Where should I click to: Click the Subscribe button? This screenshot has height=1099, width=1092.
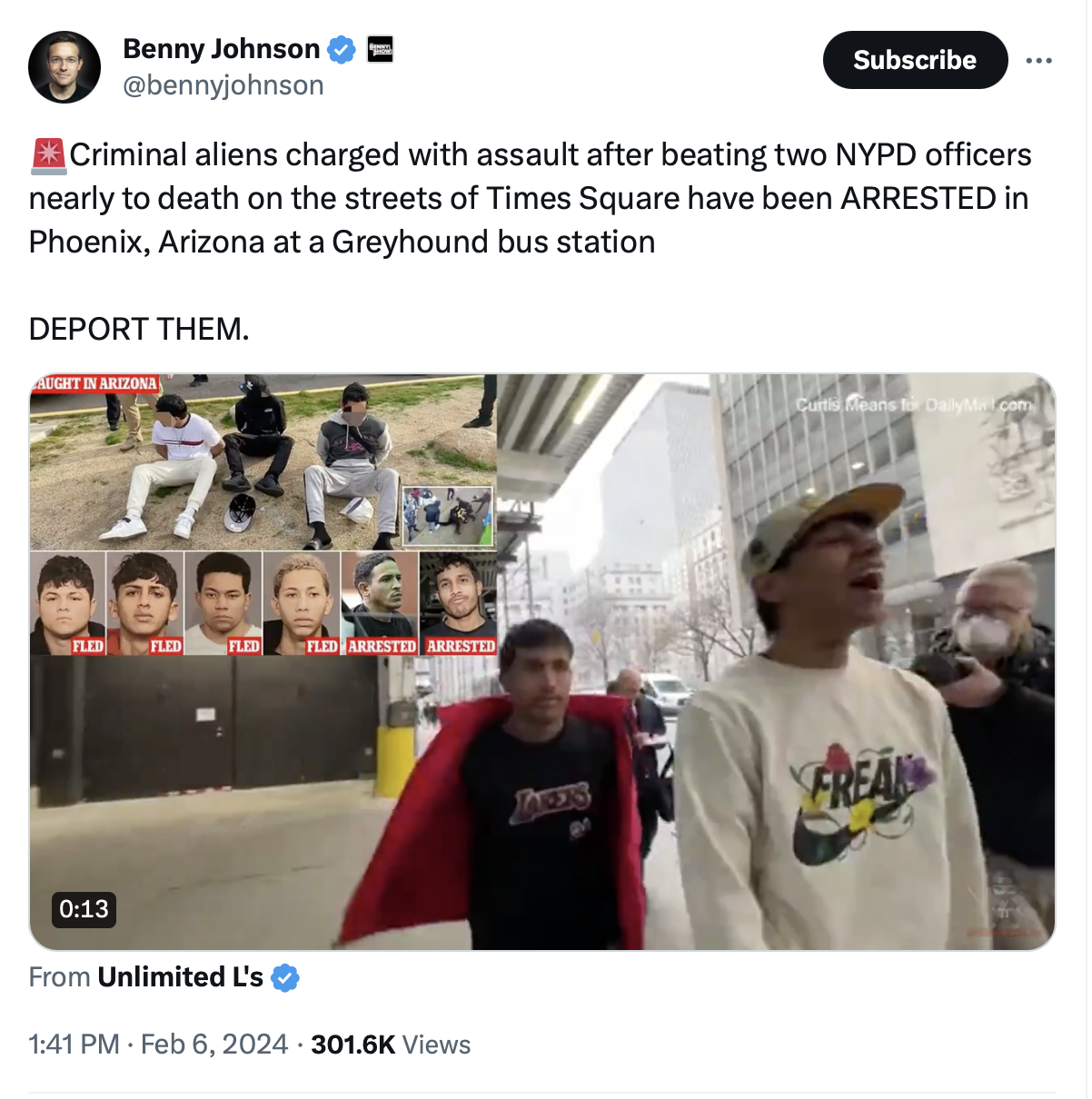pos(915,60)
